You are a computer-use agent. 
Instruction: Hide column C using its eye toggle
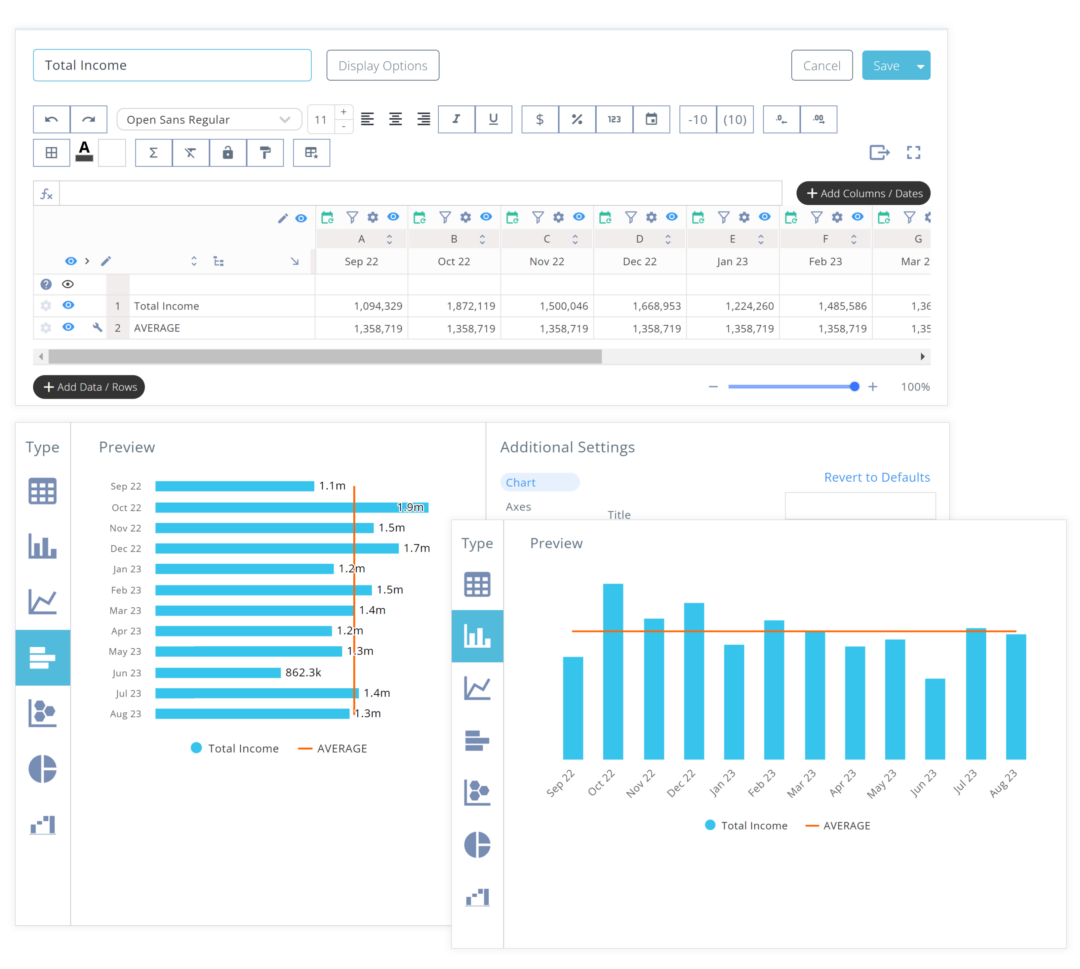[579, 217]
